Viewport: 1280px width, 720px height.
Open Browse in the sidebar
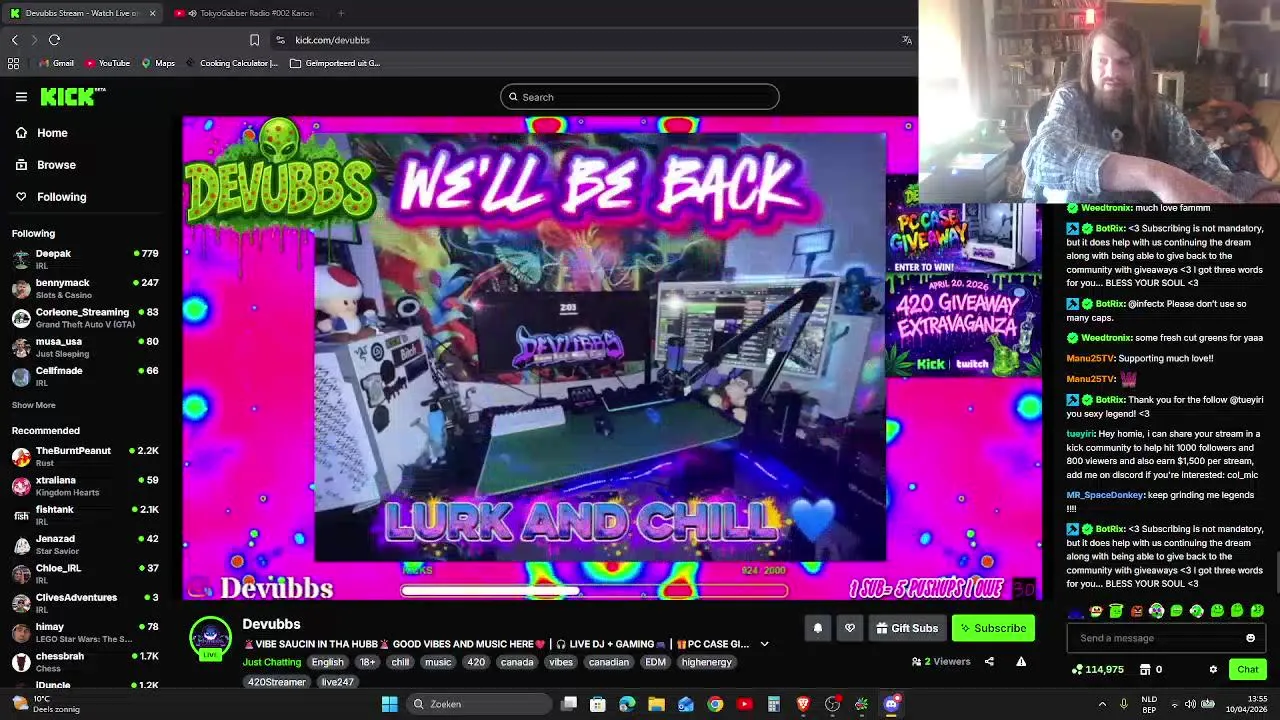point(46,165)
